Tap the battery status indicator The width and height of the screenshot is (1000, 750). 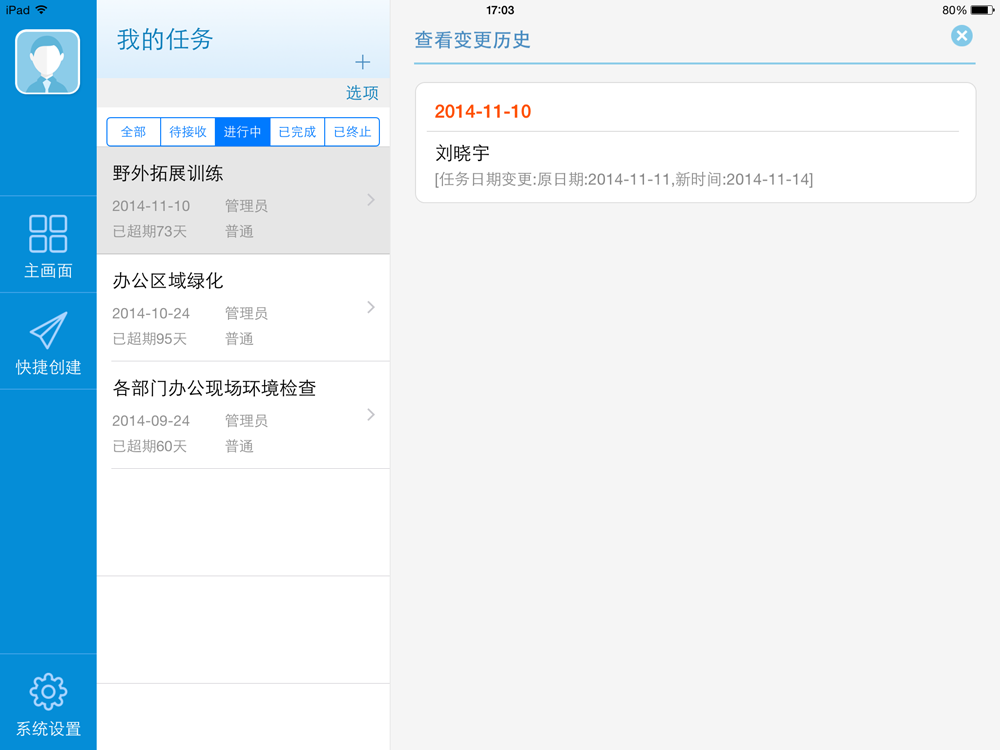tap(982, 10)
